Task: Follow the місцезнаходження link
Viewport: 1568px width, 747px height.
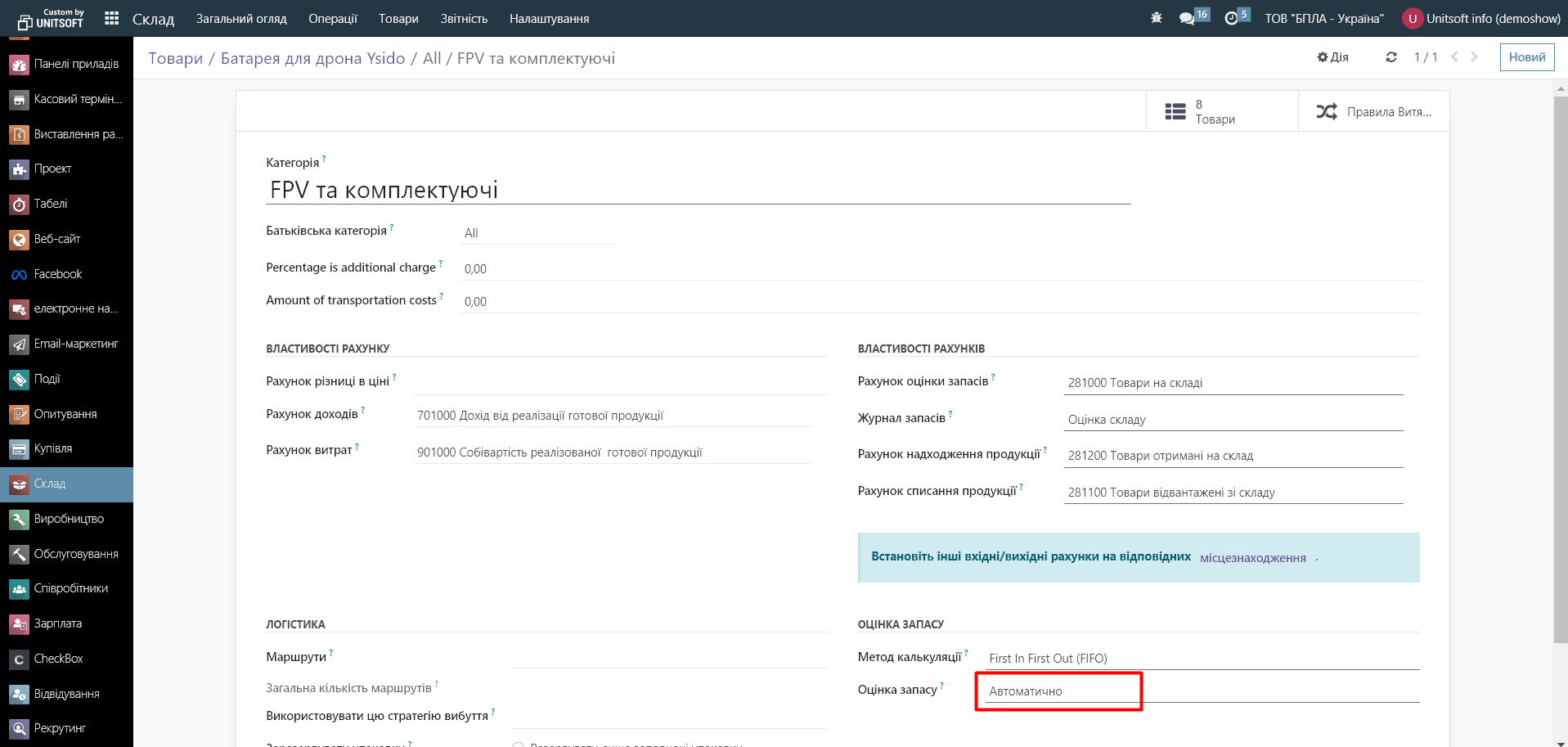Action: click(1252, 558)
